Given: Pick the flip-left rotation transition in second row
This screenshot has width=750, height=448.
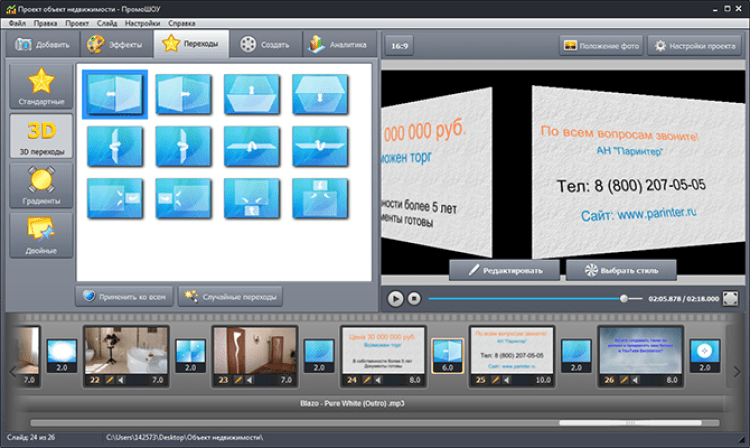Looking at the screenshot, I should point(115,146).
